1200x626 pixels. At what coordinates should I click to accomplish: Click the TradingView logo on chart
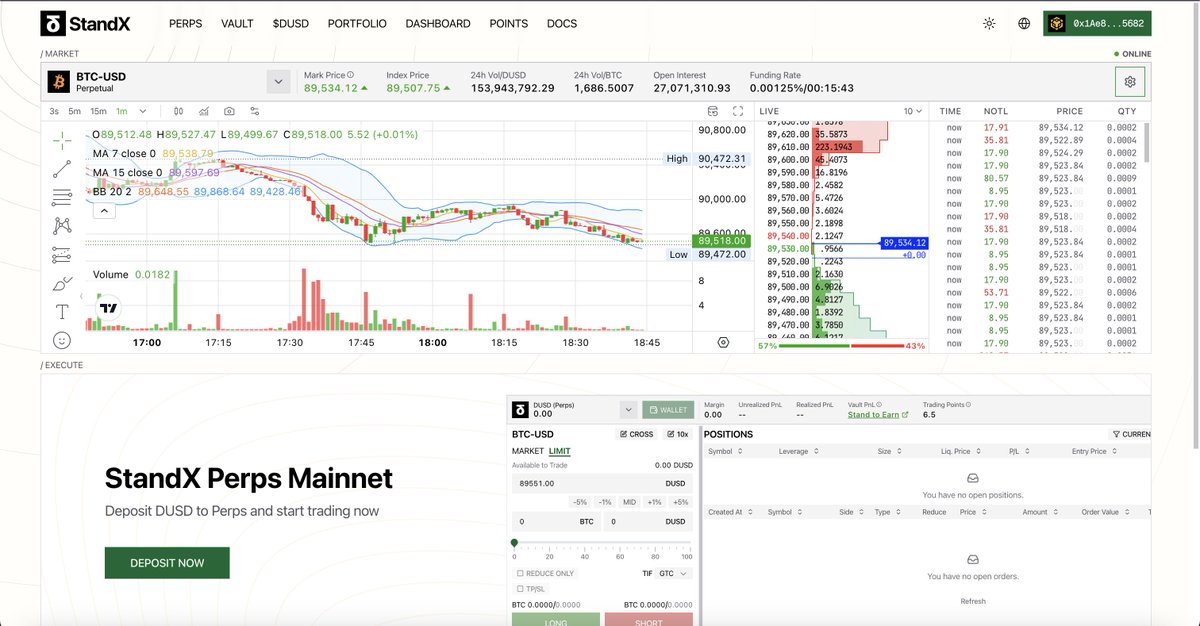click(x=109, y=309)
